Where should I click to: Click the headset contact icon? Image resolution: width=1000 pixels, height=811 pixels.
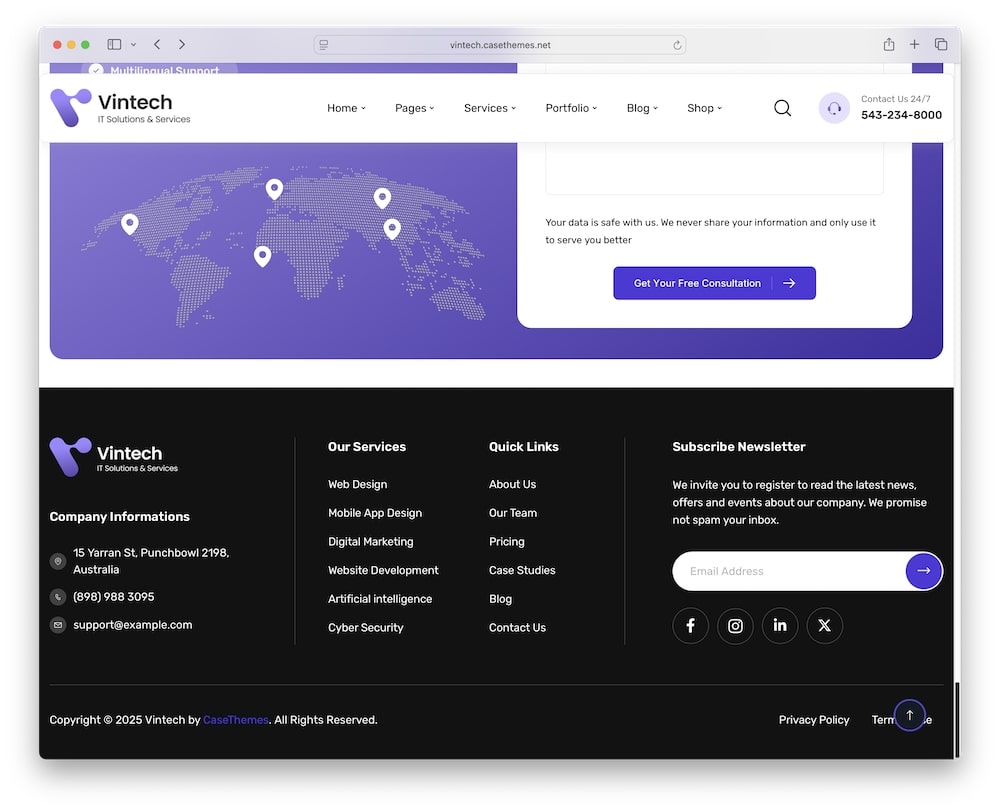point(834,108)
